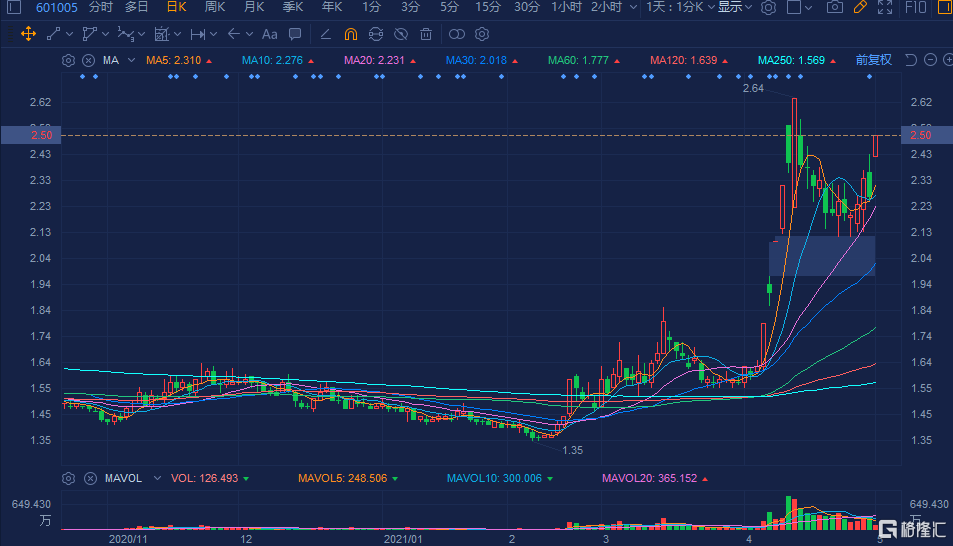
Task: Remove the MAVOL indicator with X
Action: [x=90, y=479]
